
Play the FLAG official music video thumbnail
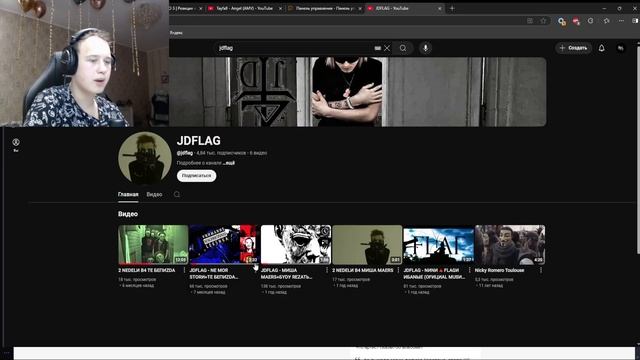(438, 244)
